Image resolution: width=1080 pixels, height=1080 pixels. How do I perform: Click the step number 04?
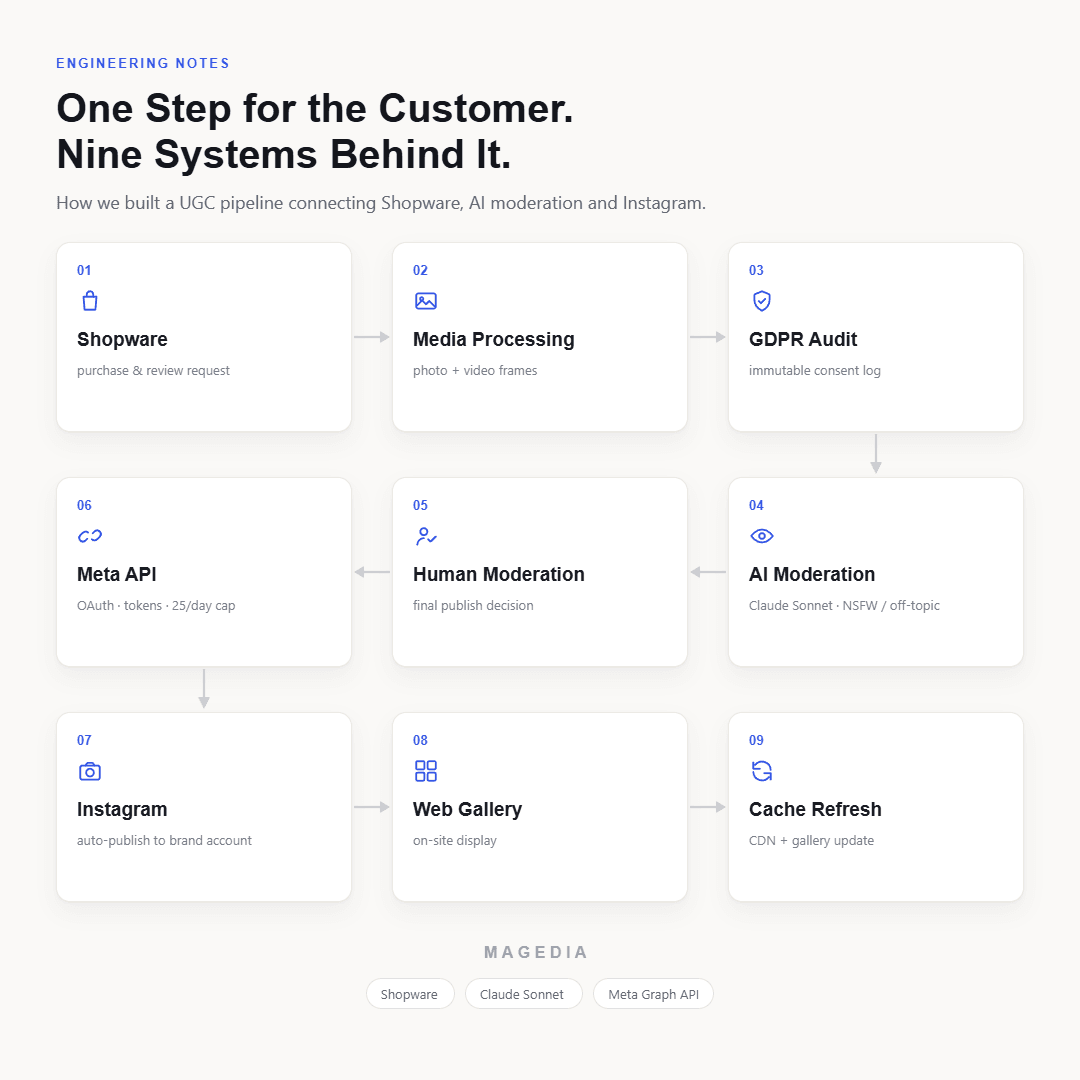click(x=756, y=505)
